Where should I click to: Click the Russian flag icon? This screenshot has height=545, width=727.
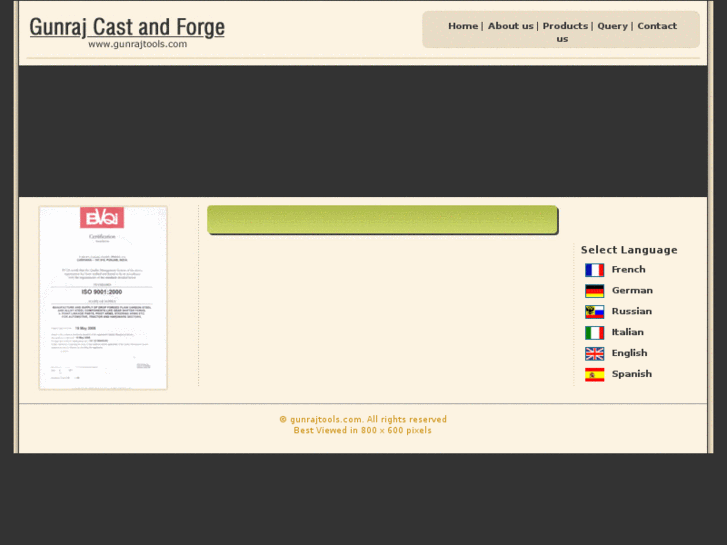pyautogui.click(x=594, y=312)
